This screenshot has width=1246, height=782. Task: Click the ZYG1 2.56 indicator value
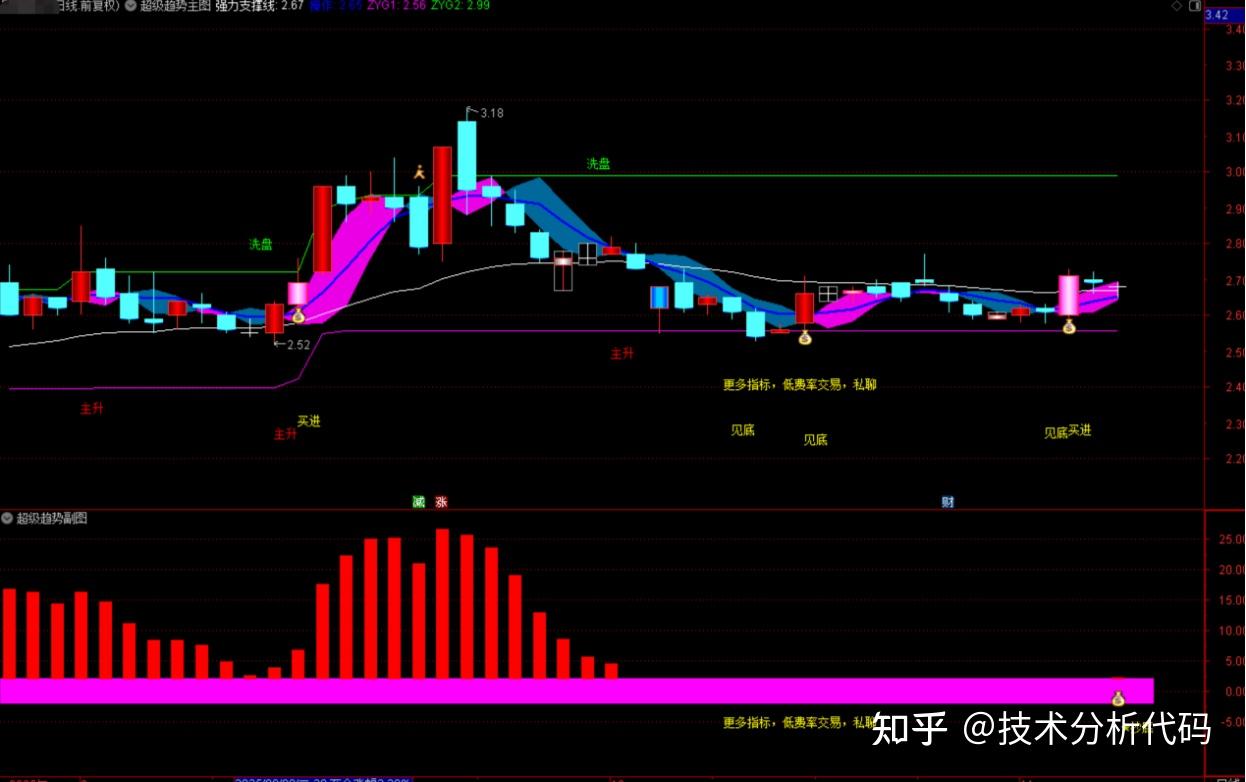pyautogui.click(x=397, y=6)
